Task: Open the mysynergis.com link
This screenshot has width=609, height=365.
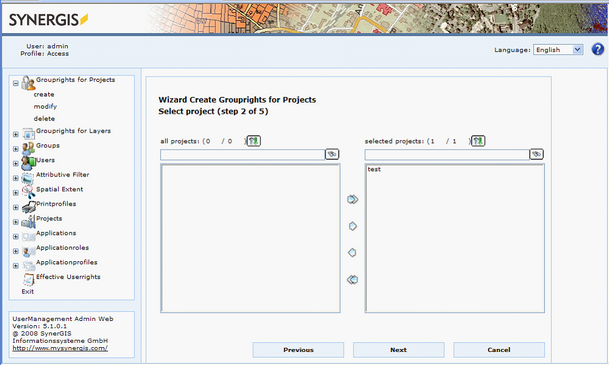Action: click(x=60, y=348)
